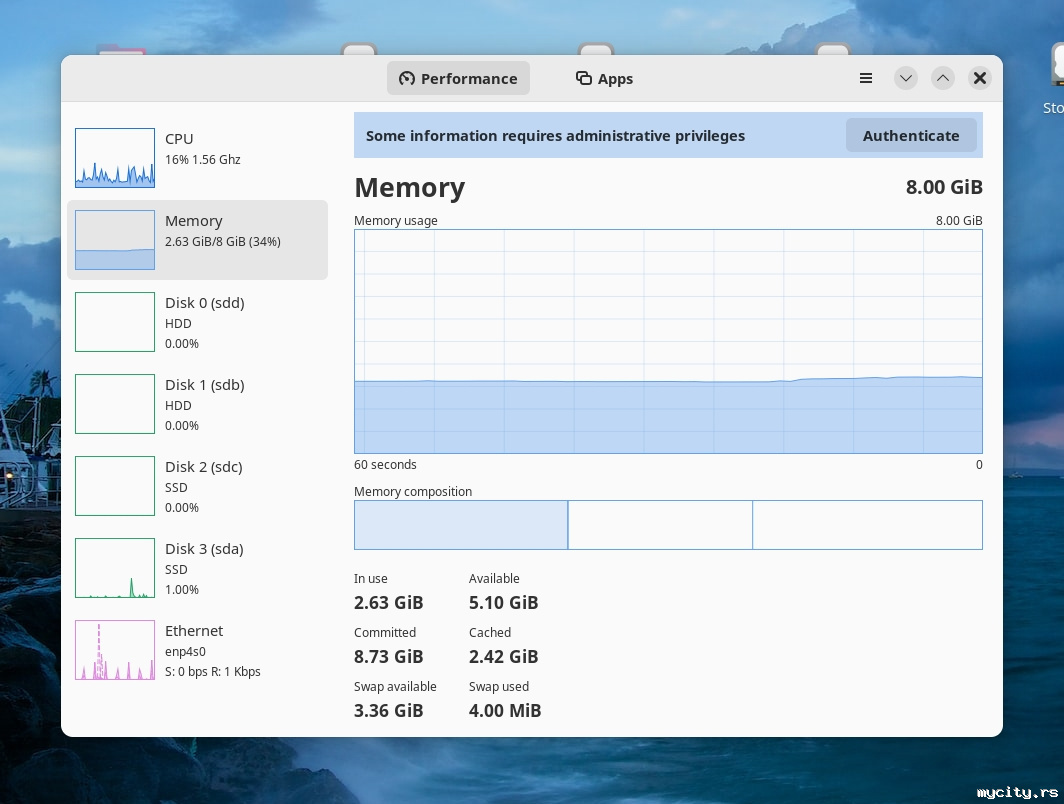Click the down chevron window button

click(906, 78)
